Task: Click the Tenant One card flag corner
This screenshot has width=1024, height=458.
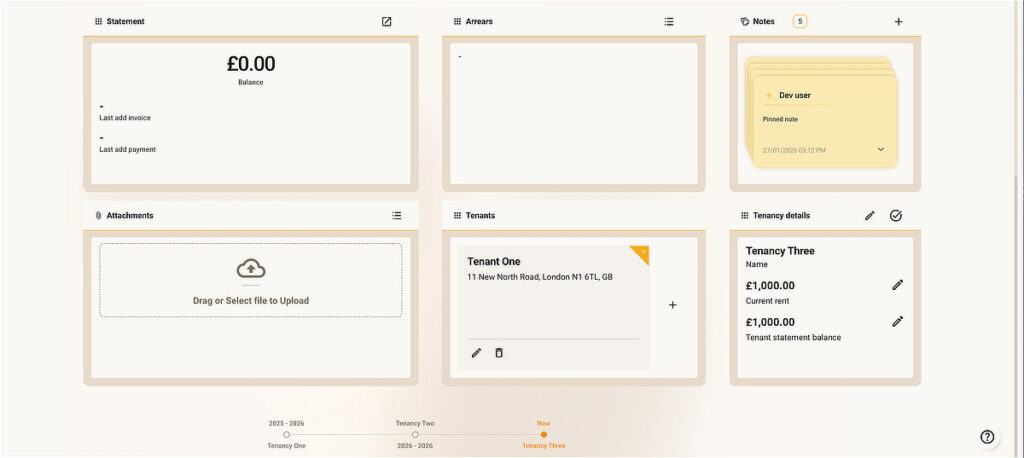Action: [641, 253]
